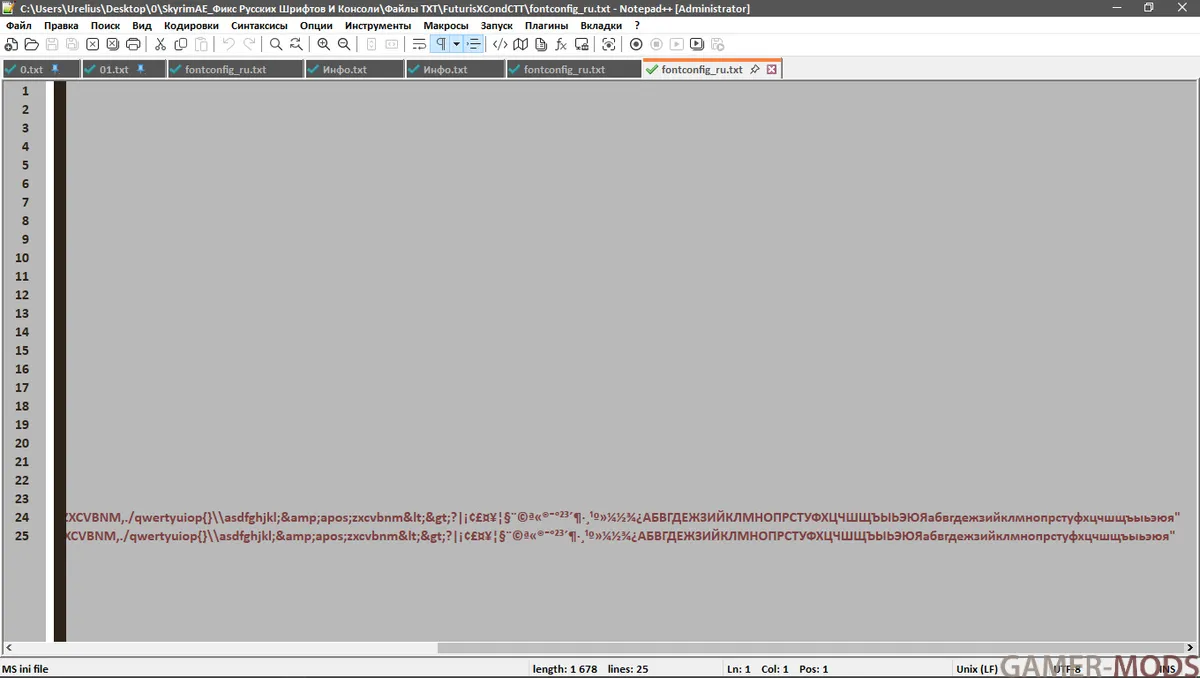
Task: Click the New file toolbar icon
Action: coord(11,44)
